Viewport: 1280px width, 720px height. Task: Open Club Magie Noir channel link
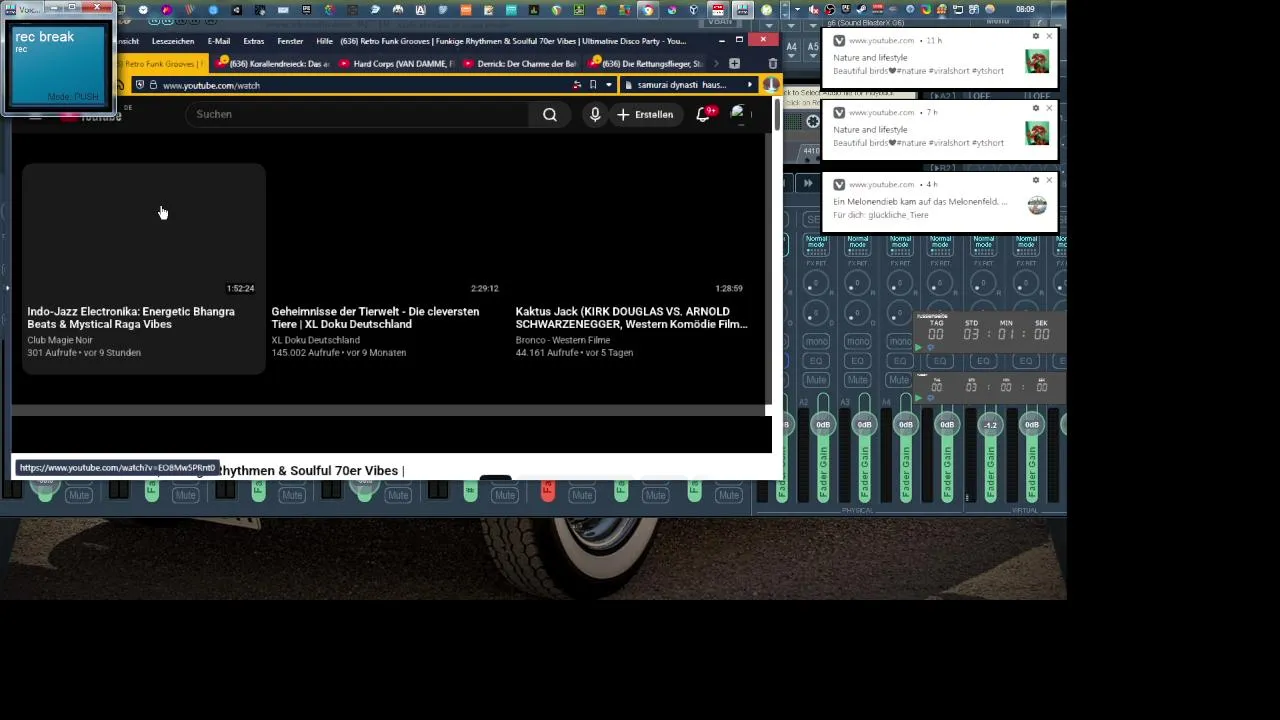[60, 340]
